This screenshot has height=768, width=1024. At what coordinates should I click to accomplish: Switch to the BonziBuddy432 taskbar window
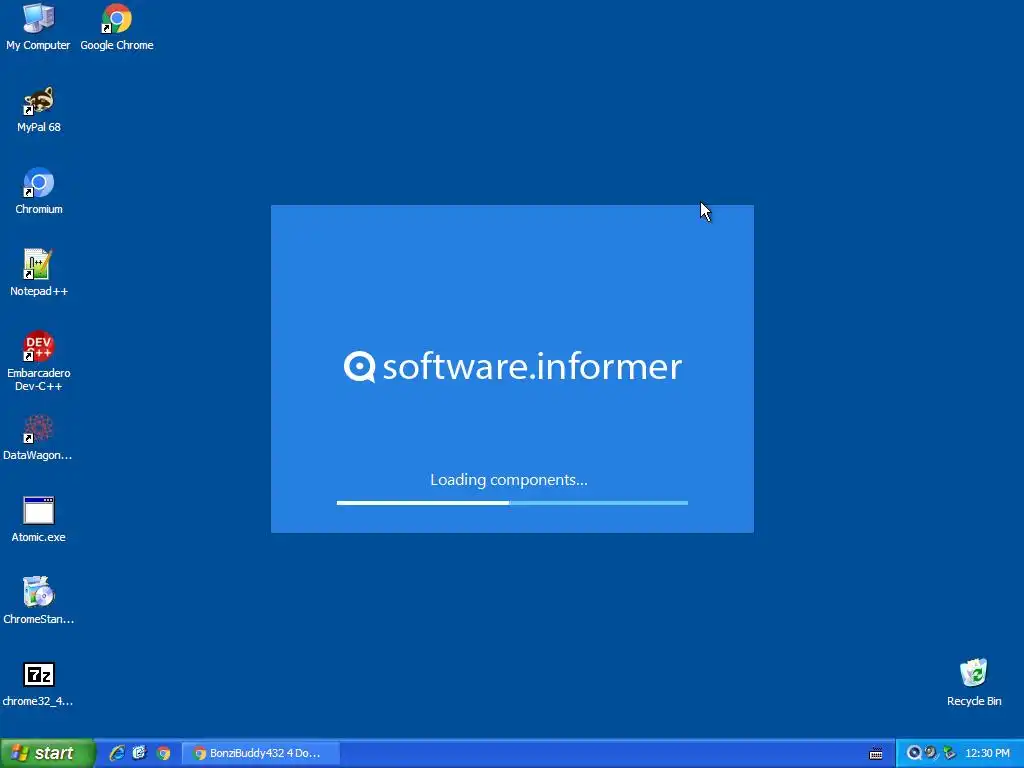point(260,753)
